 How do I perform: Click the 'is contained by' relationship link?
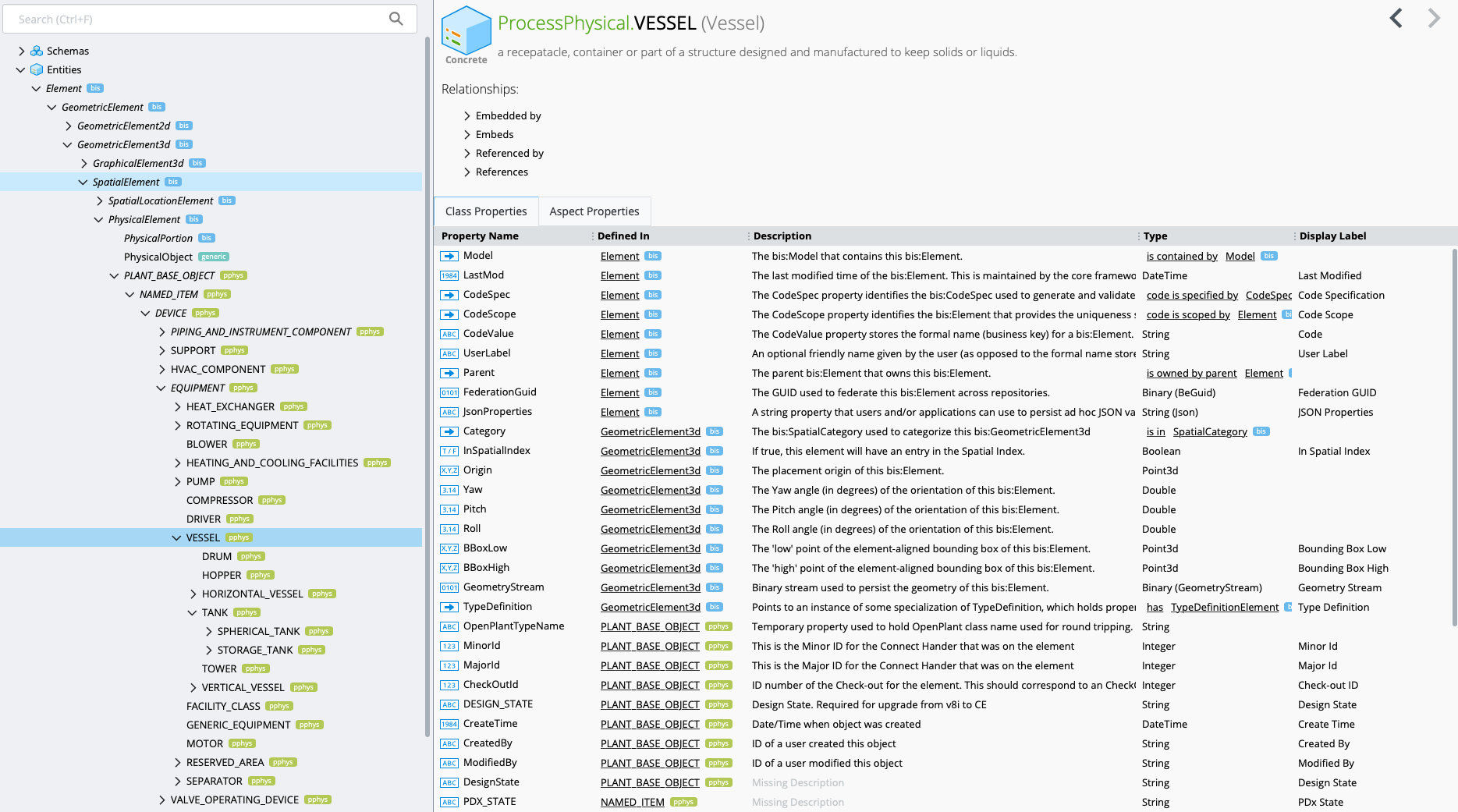(x=1182, y=256)
